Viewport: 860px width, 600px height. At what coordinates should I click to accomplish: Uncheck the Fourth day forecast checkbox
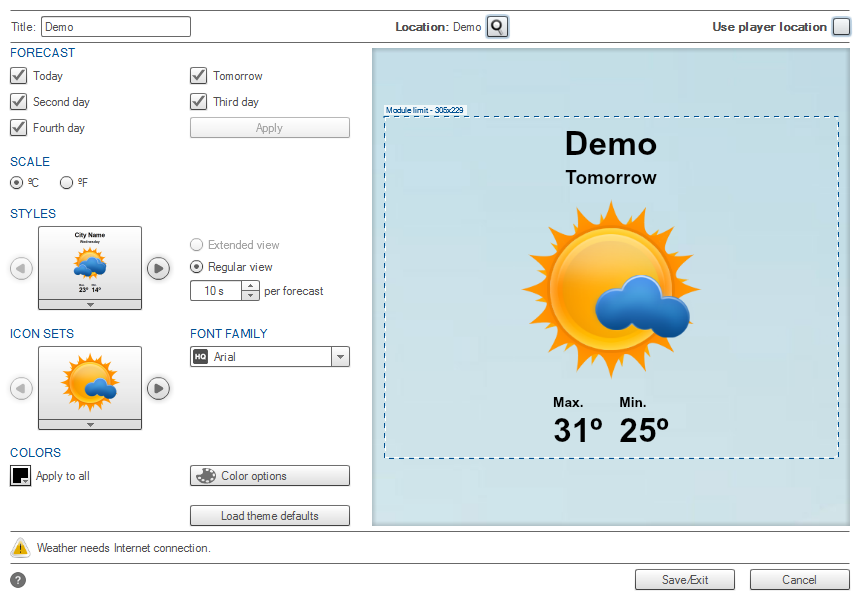point(18,128)
